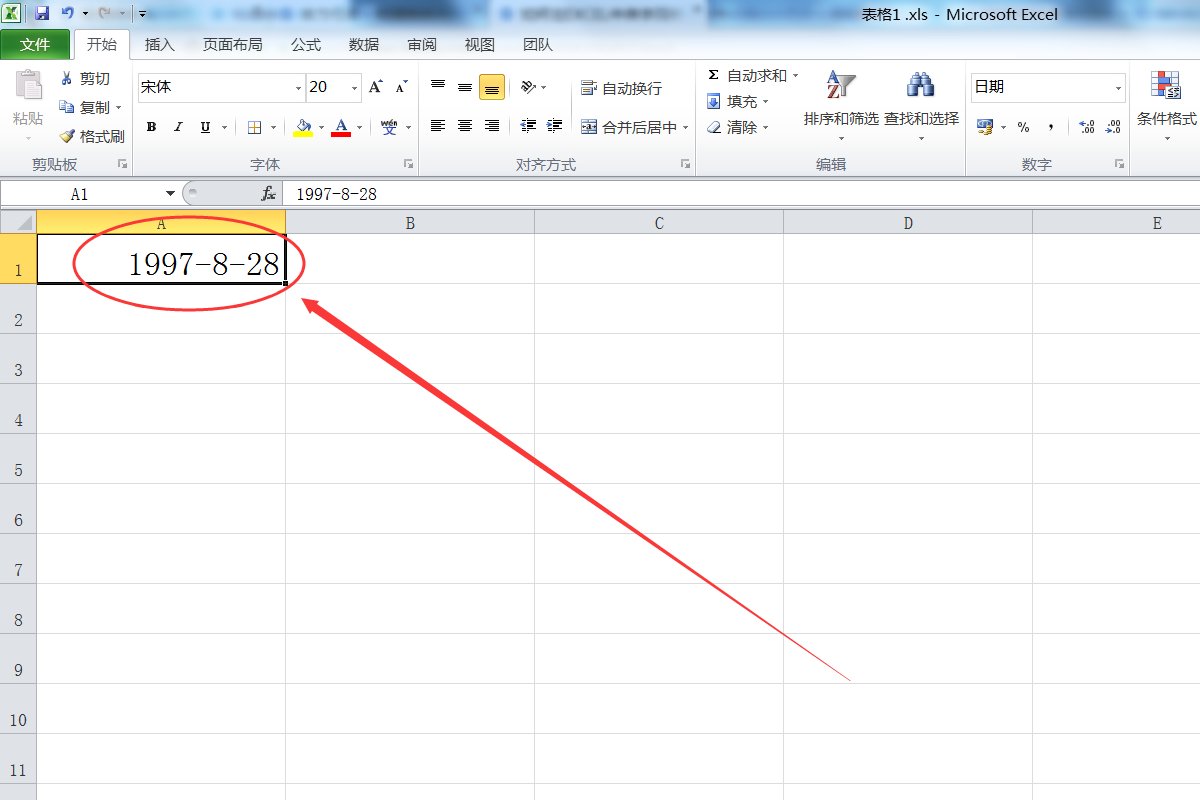Click the Find and Select binoculars icon
1200x800 pixels.
[920, 86]
